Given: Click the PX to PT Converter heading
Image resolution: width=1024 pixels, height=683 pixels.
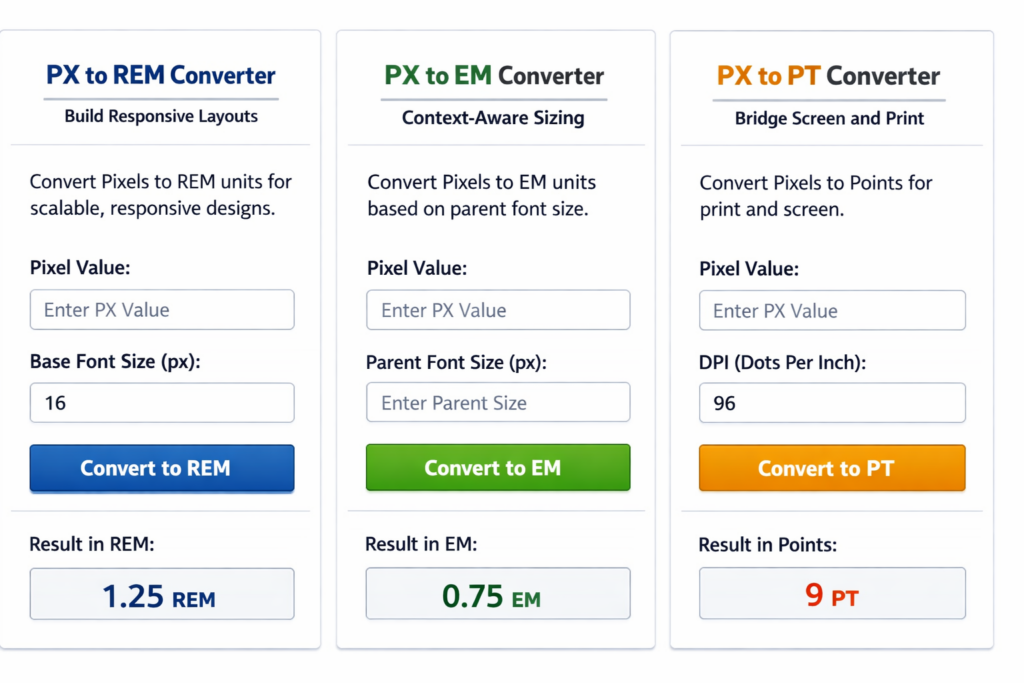Looking at the screenshot, I should point(828,76).
